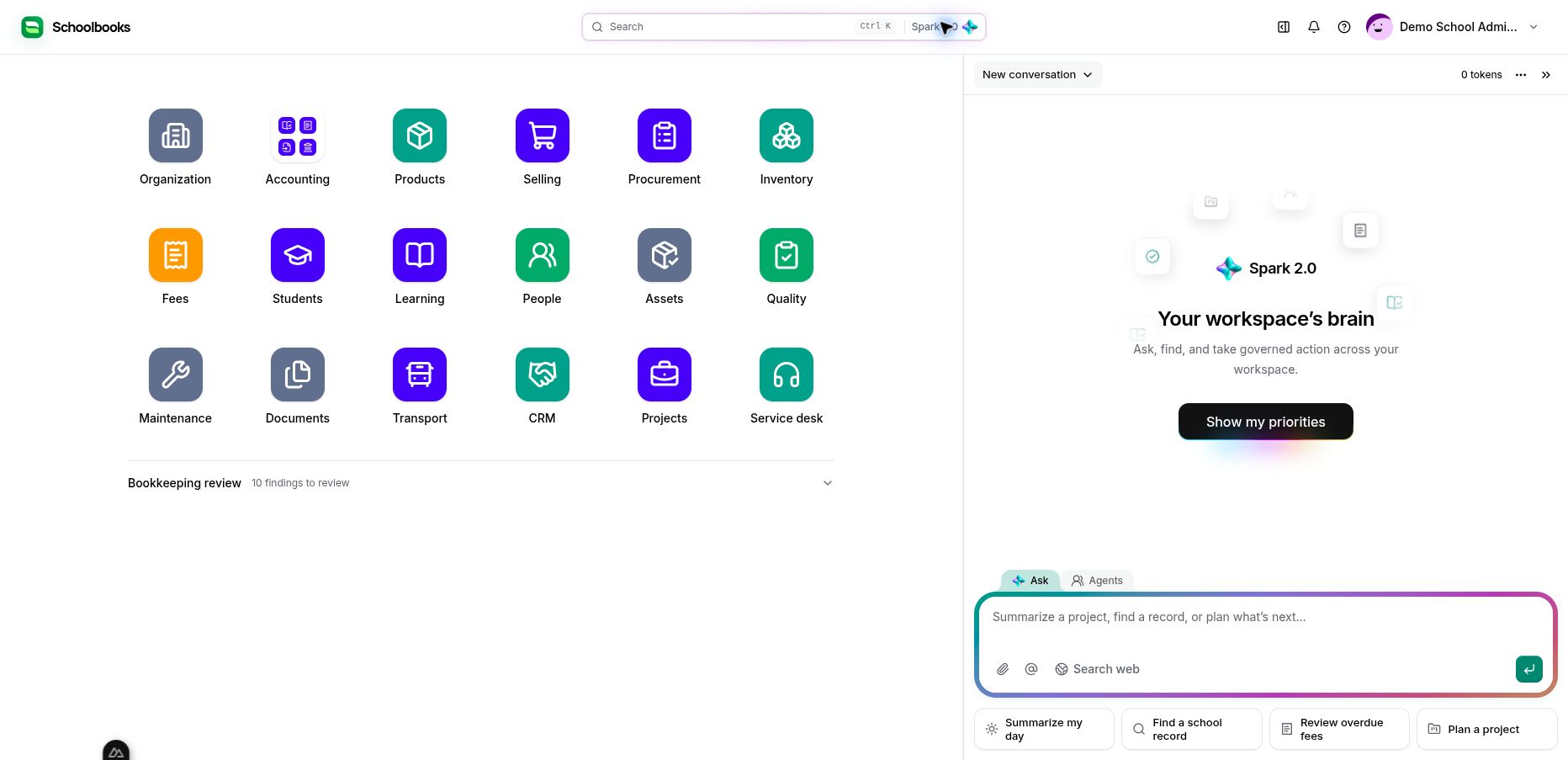Switch to the Ask tab
The image size is (1568, 760).
(x=1030, y=581)
